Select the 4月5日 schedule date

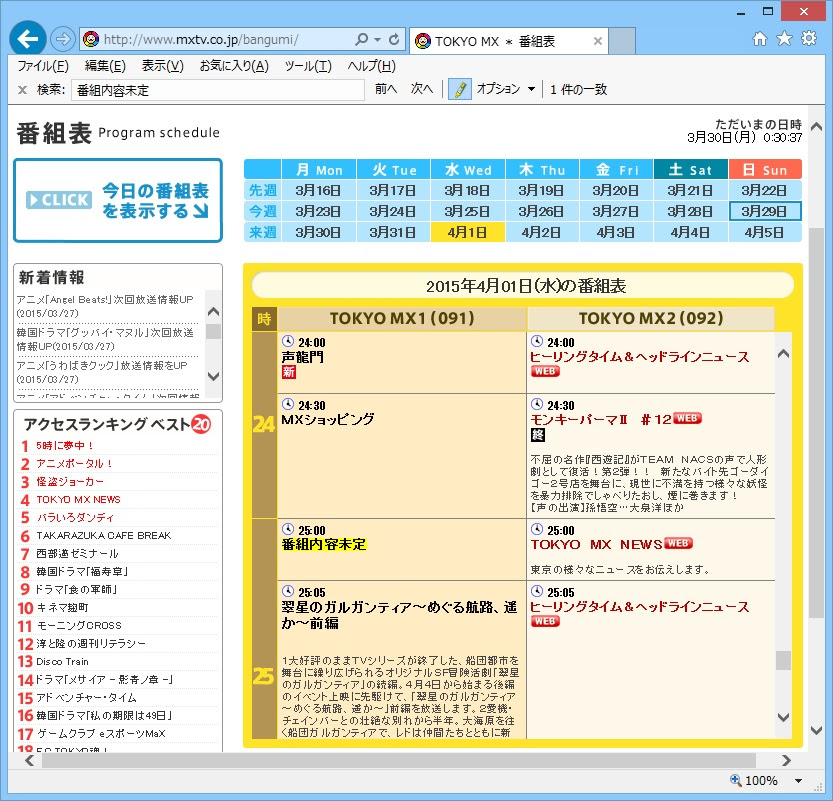click(x=764, y=233)
